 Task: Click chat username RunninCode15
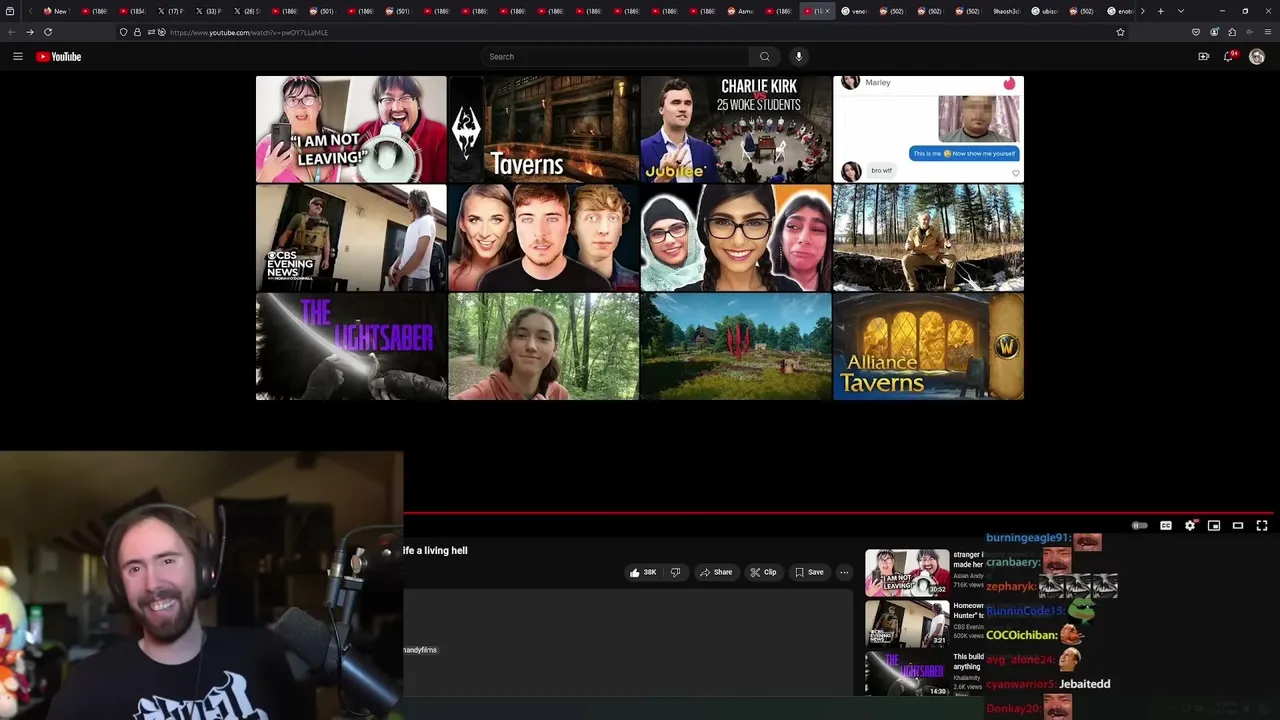pos(1025,611)
